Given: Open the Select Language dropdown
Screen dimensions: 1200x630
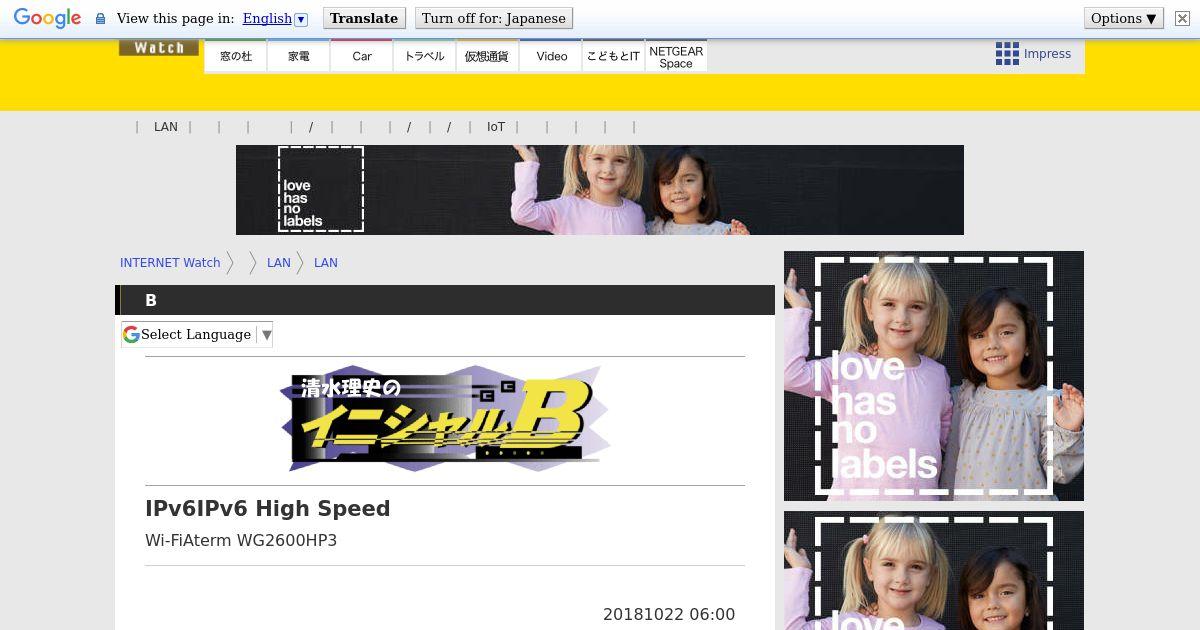Looking at the screenshot, I should pos(197,335).
